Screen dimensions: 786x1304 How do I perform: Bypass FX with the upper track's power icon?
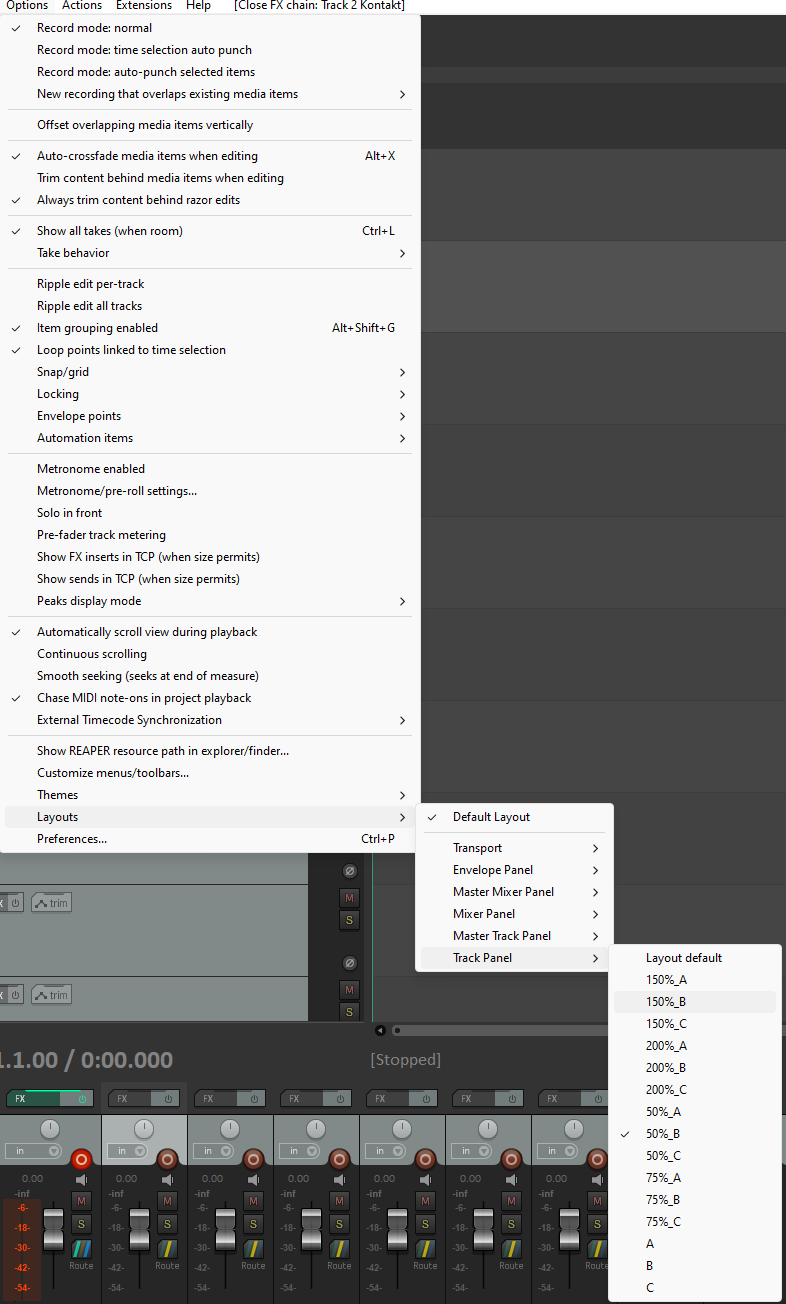[16, 903]
